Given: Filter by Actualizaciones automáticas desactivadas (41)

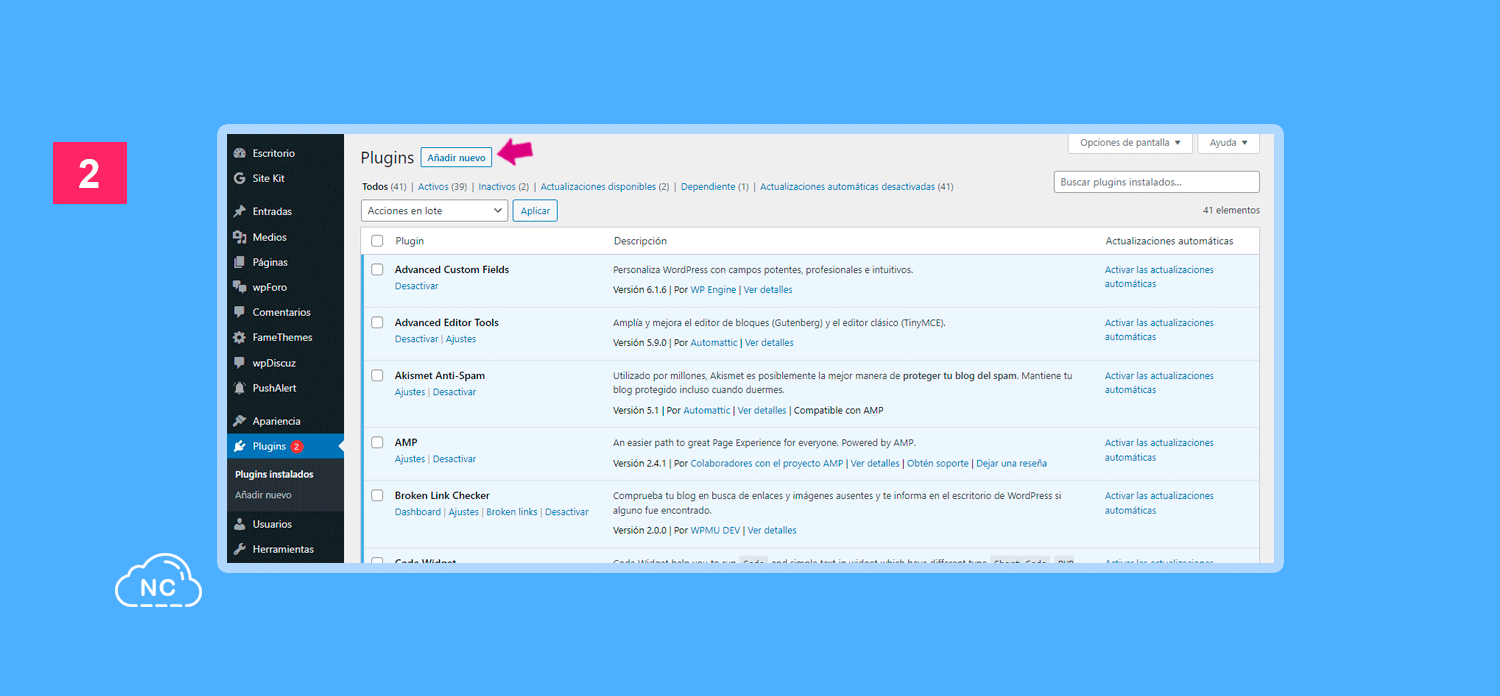Looking at the screenshot, I should (x=857, y=187).
